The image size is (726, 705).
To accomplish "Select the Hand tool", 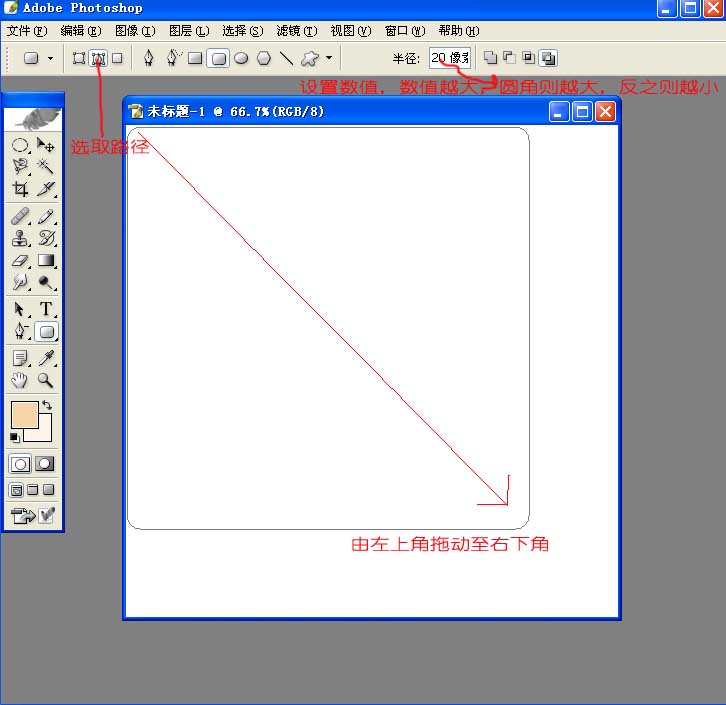I will [20, 381].
